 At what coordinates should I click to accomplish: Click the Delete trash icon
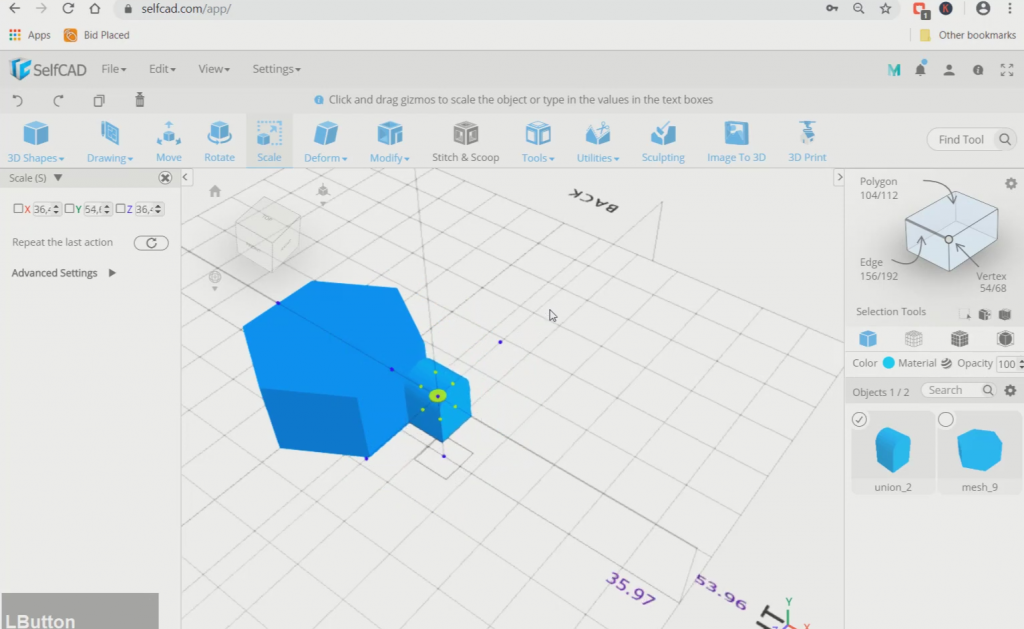(139, 100)
